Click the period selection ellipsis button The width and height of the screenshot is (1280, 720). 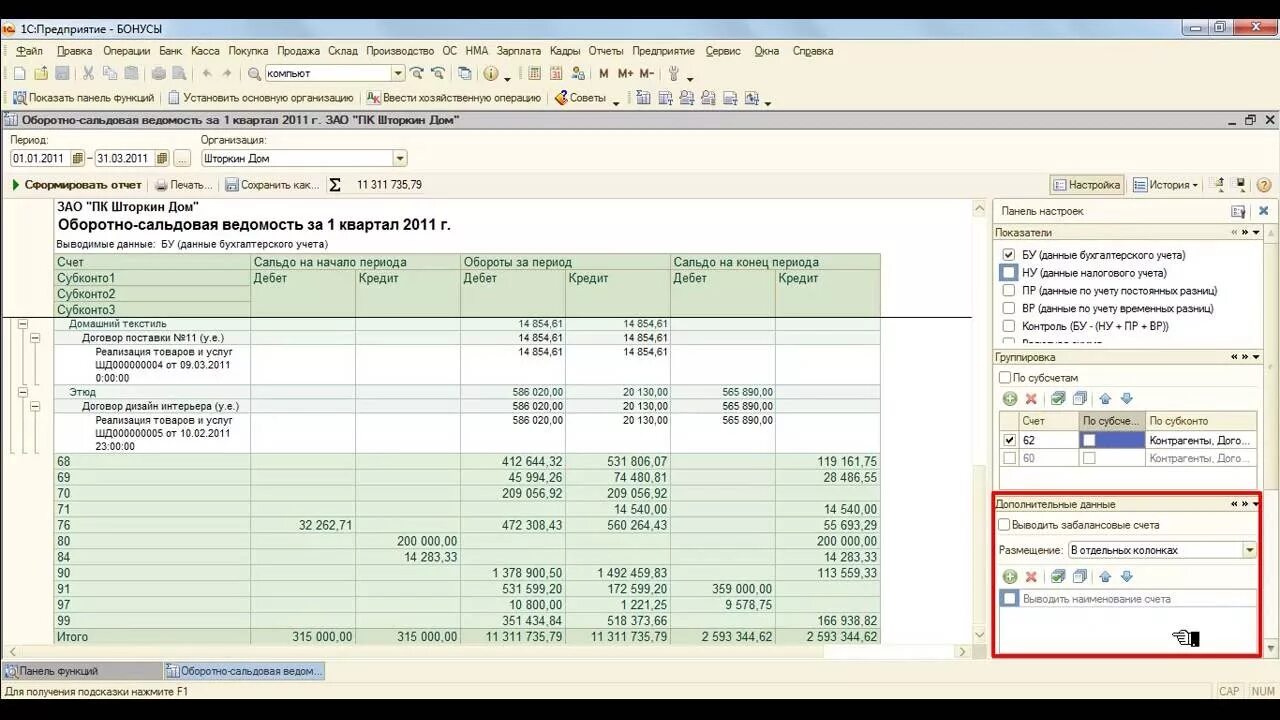tap(182, 158)
